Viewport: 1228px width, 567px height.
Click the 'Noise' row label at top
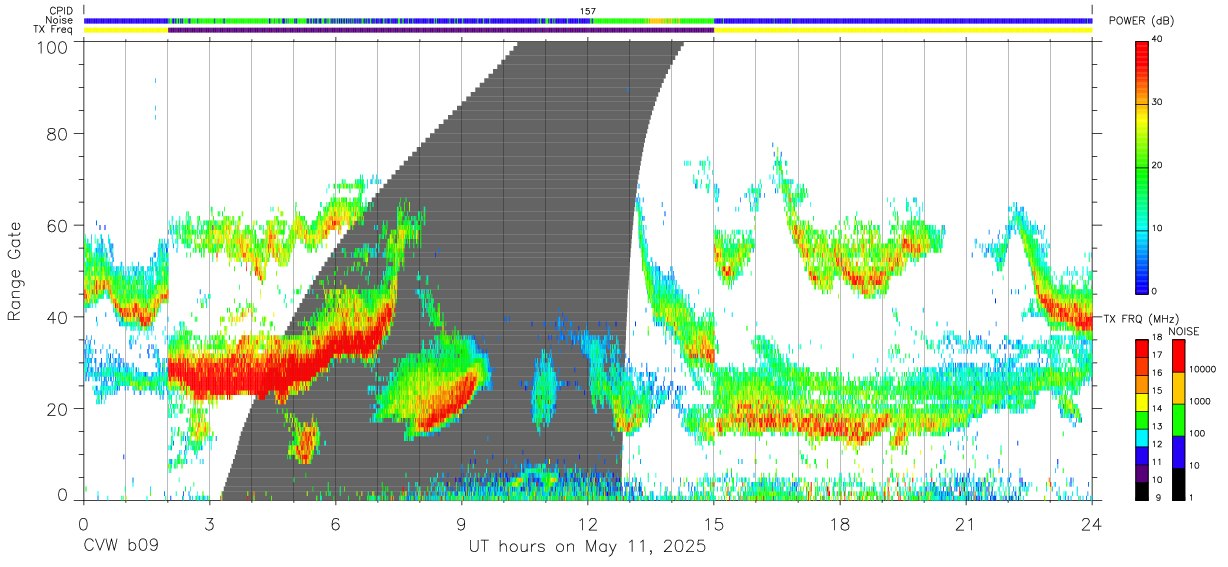[59, 20]
